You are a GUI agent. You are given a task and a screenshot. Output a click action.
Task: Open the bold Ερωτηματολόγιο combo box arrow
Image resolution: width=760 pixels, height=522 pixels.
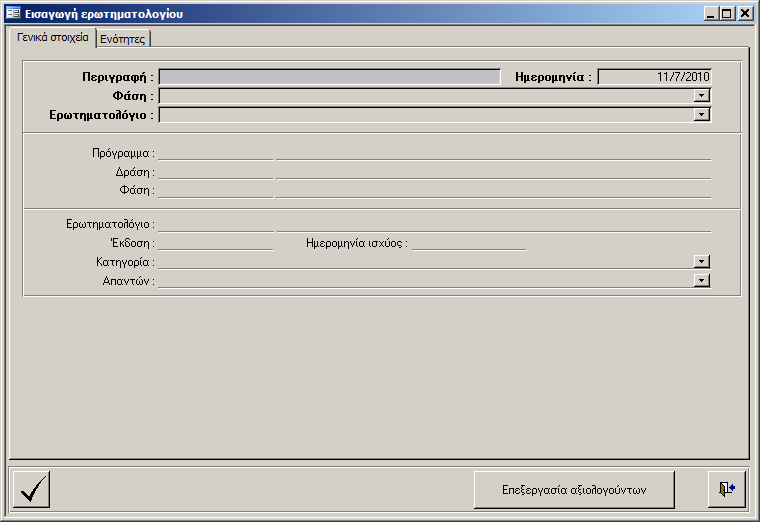tap(702, 115)
